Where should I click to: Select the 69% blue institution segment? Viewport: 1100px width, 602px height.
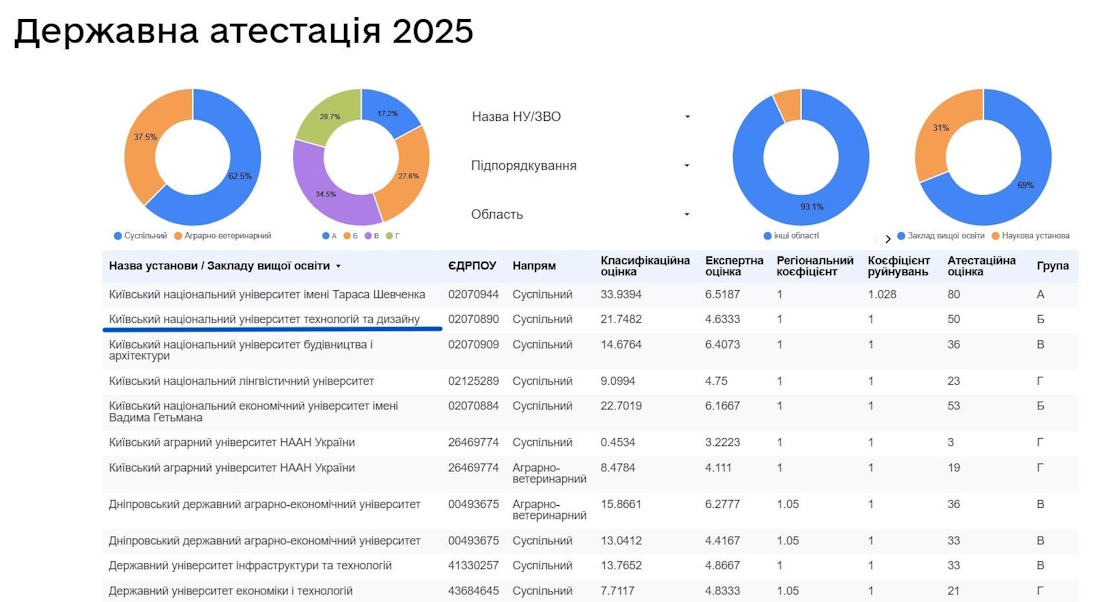tap(1026, 186)
